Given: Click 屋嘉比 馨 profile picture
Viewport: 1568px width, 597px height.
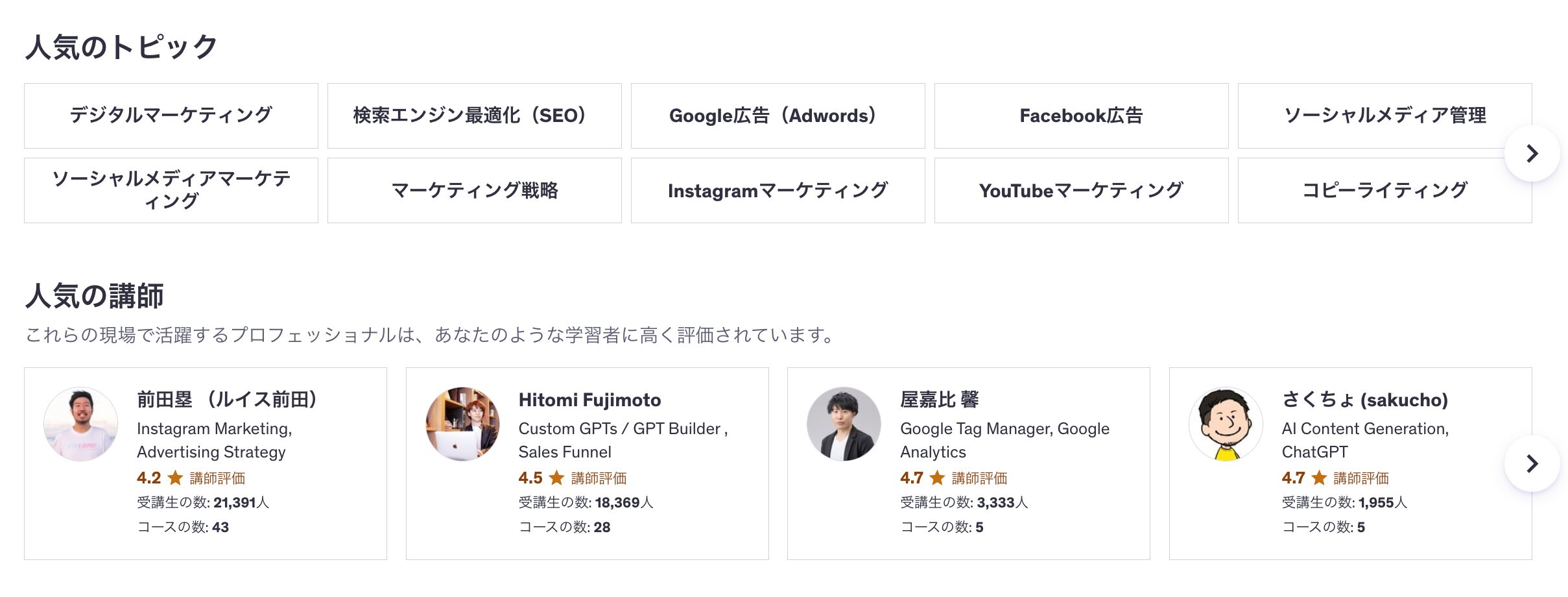Looking at the screenshot, I should pyautogui.click(x=844, y=424).
